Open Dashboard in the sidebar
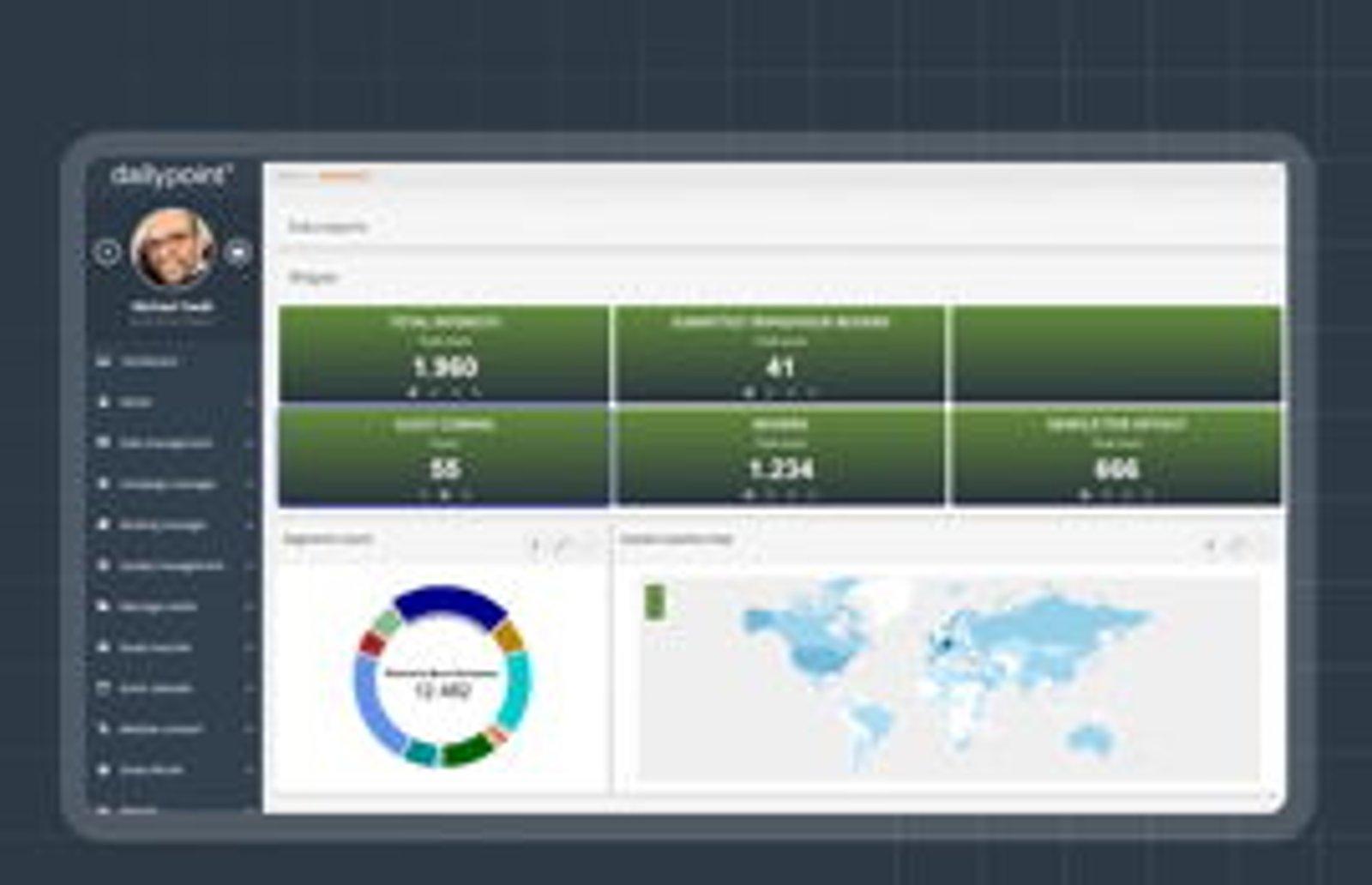 point(148,362)
